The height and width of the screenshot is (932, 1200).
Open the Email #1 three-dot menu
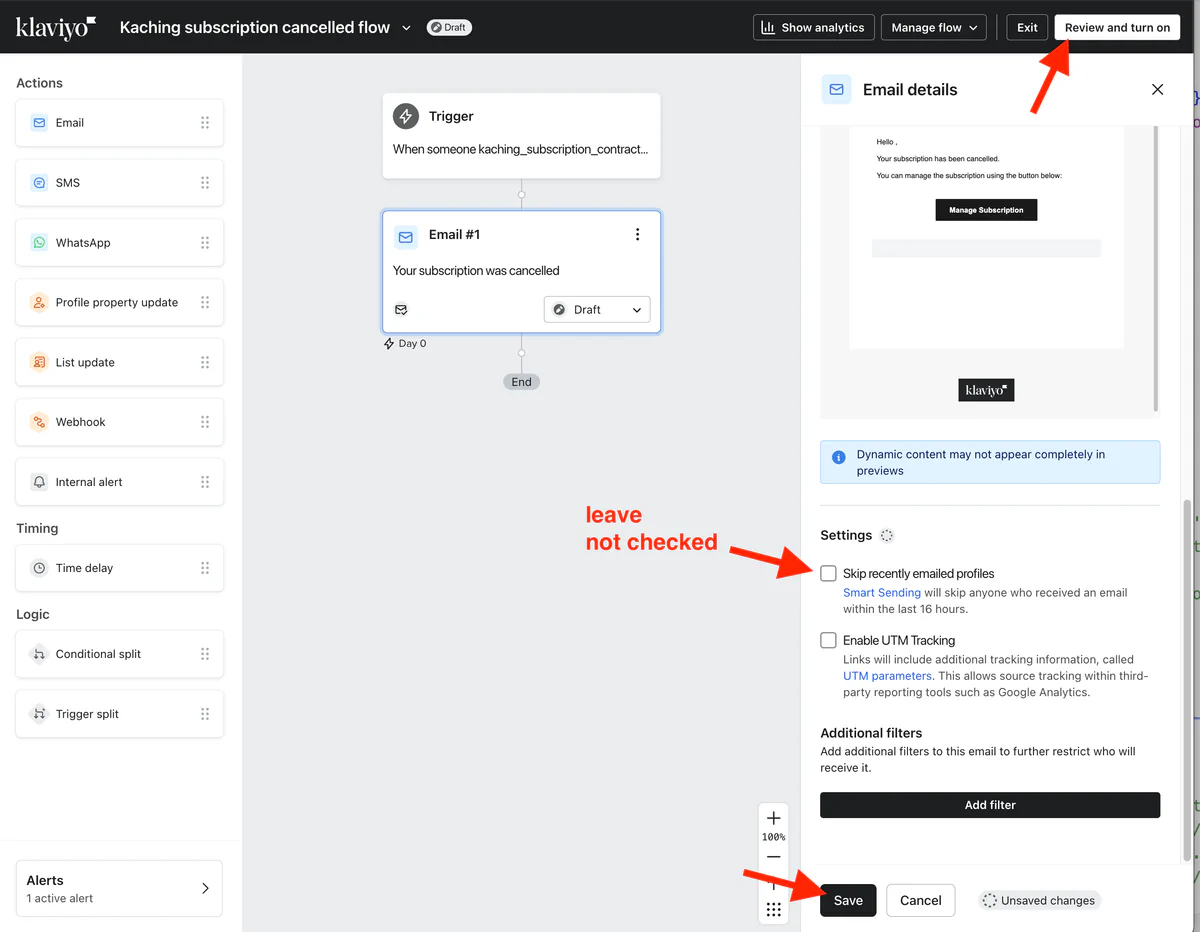click(638, 235)
